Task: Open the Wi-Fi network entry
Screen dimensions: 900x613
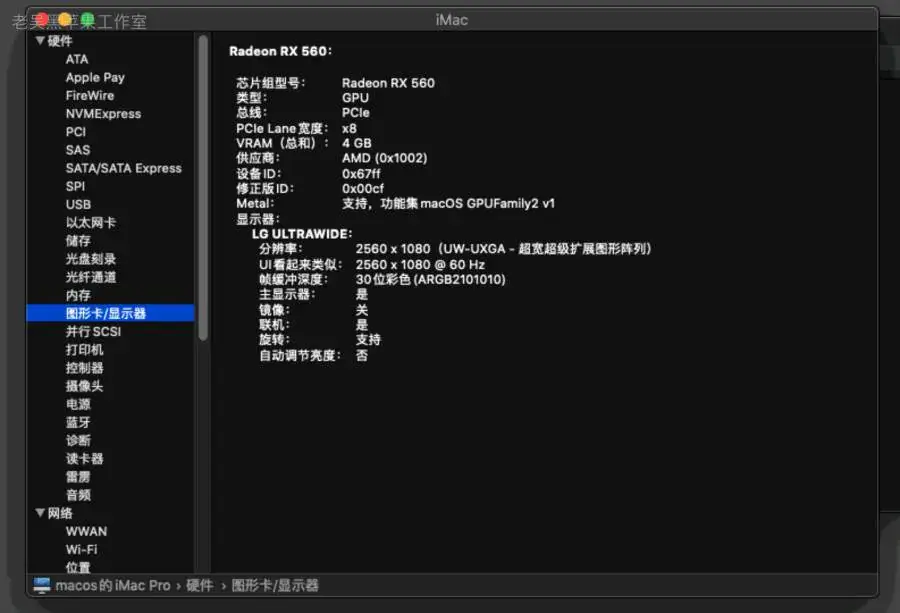Action: 82,549
